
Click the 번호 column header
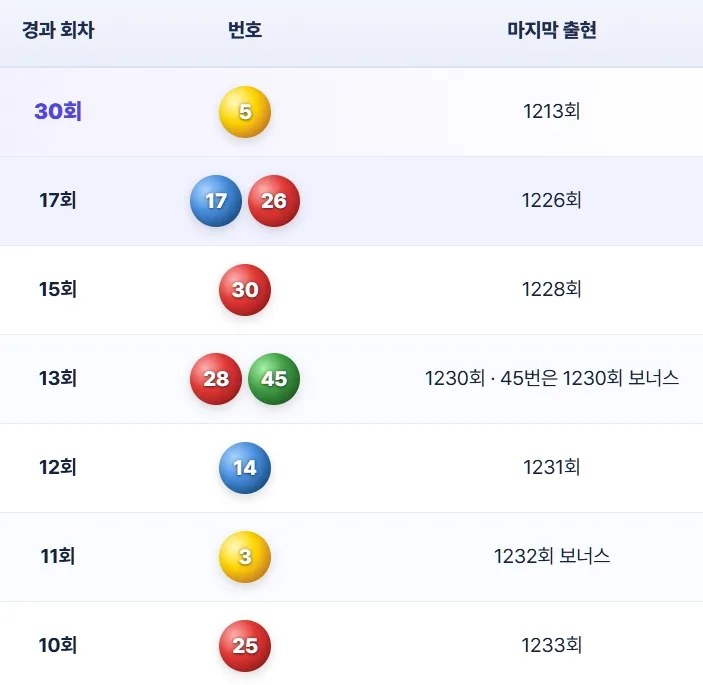click(x=245, y=30)
